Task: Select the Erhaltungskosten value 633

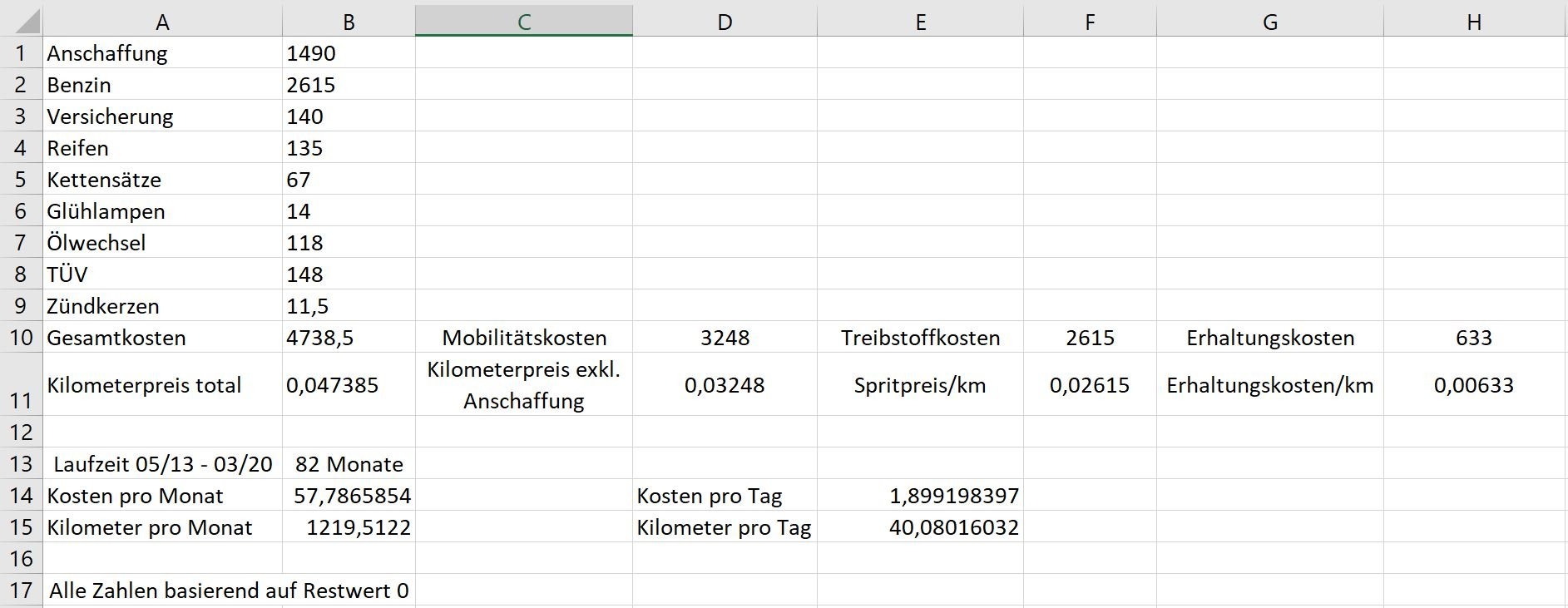Action: 1474,338
